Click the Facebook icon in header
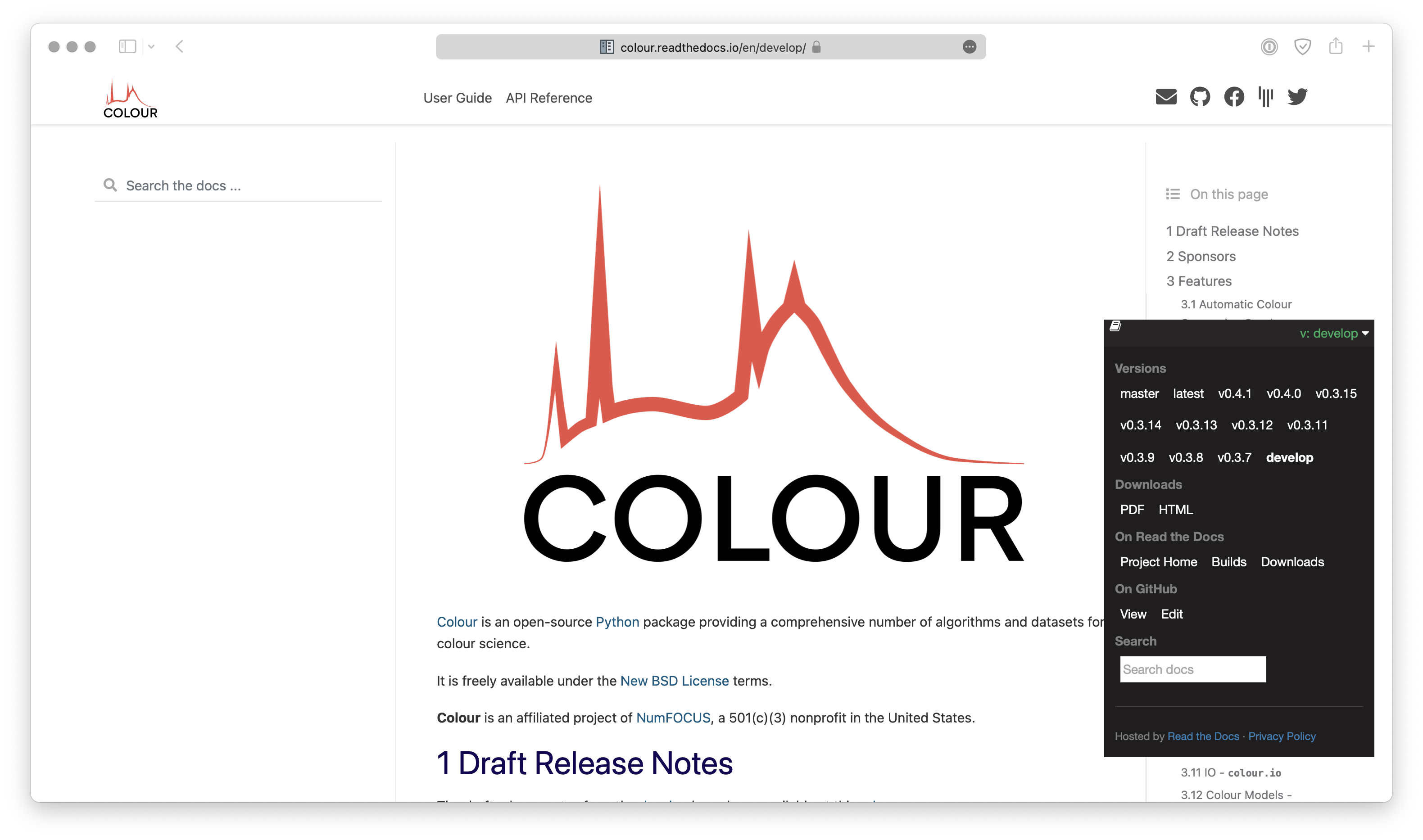Viewport: 1423px width, 840px height. tap(1233, 97)
